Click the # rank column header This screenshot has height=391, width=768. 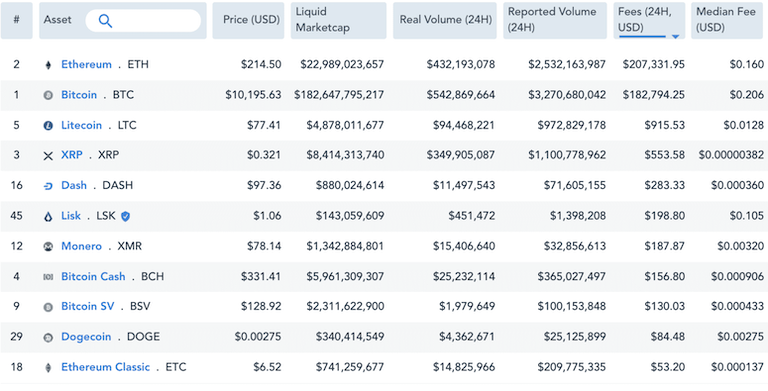tap(17, 21)
